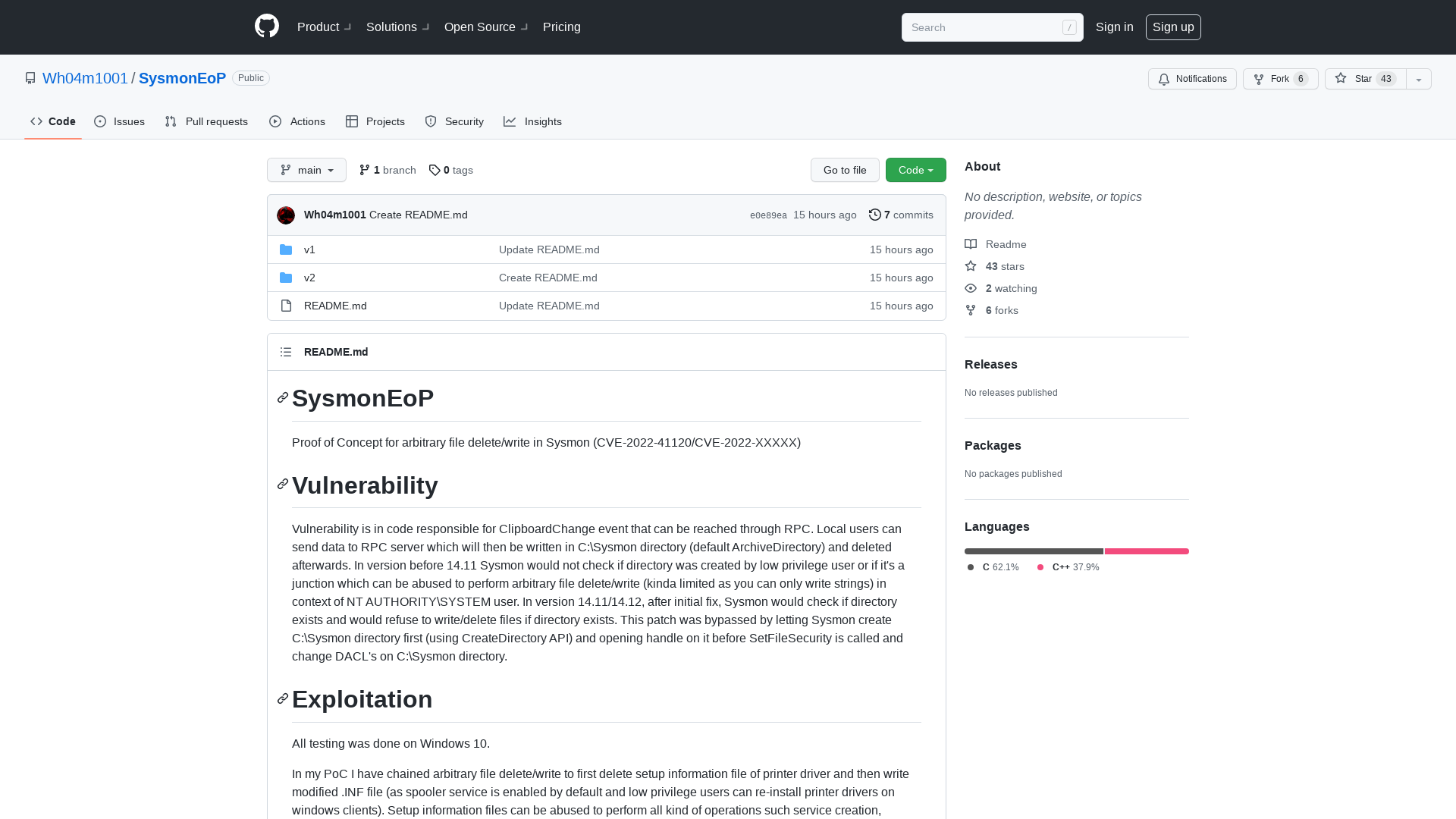Screen dimensions: 1456x819
Task: Click the Go to file button
Action: (845, 170)
